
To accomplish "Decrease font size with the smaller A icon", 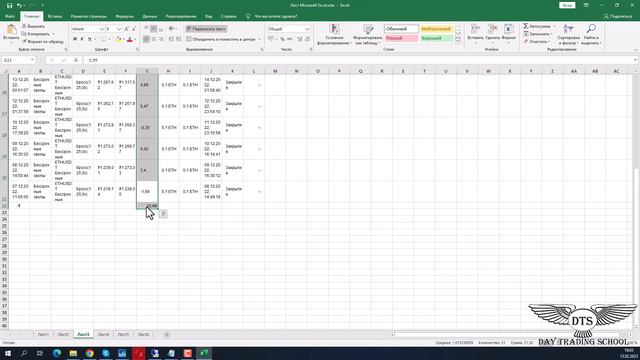I will pyautogui.click(x=134, y=29).
